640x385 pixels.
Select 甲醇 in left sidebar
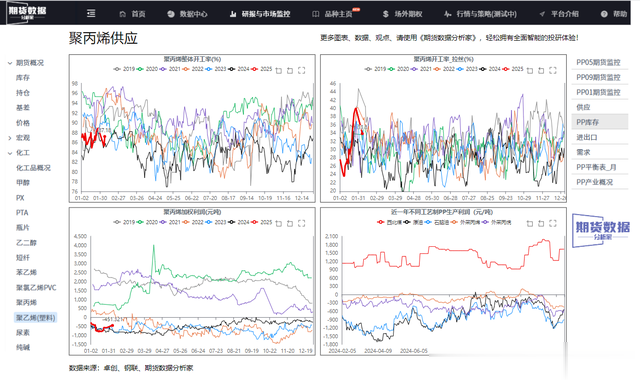(x=23, y=183)
